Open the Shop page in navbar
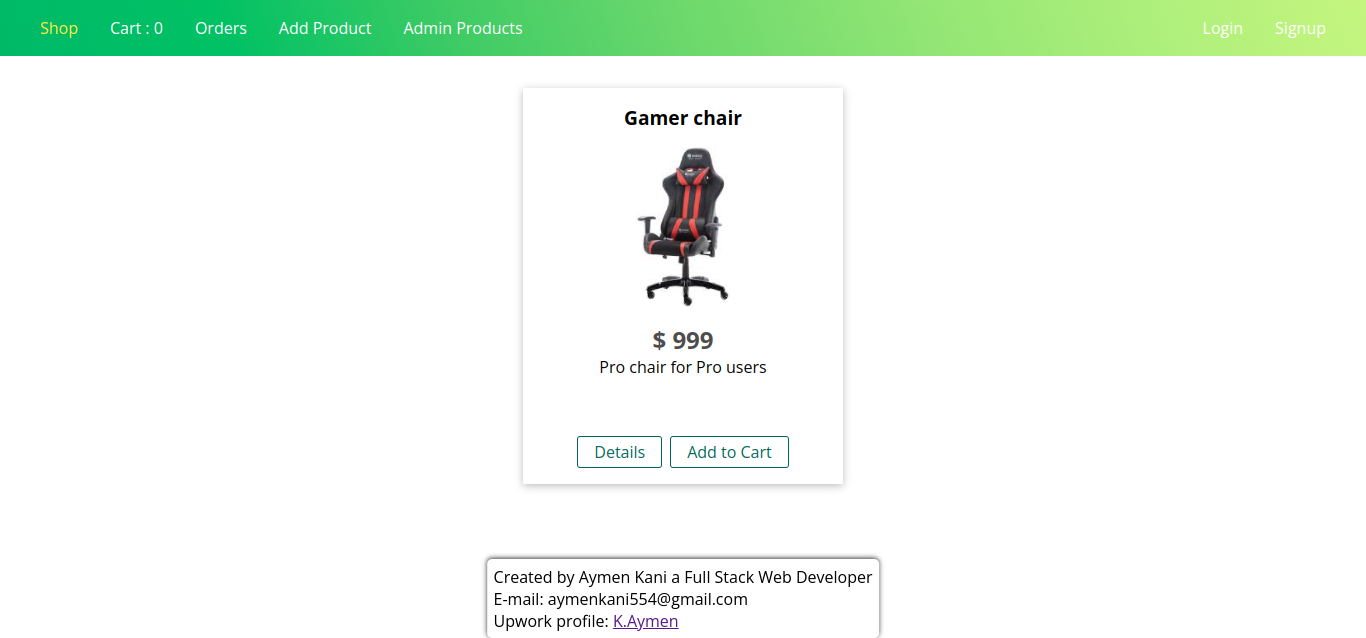The width and height of the screenshot is (1366, 638). [x=59, y=28]
